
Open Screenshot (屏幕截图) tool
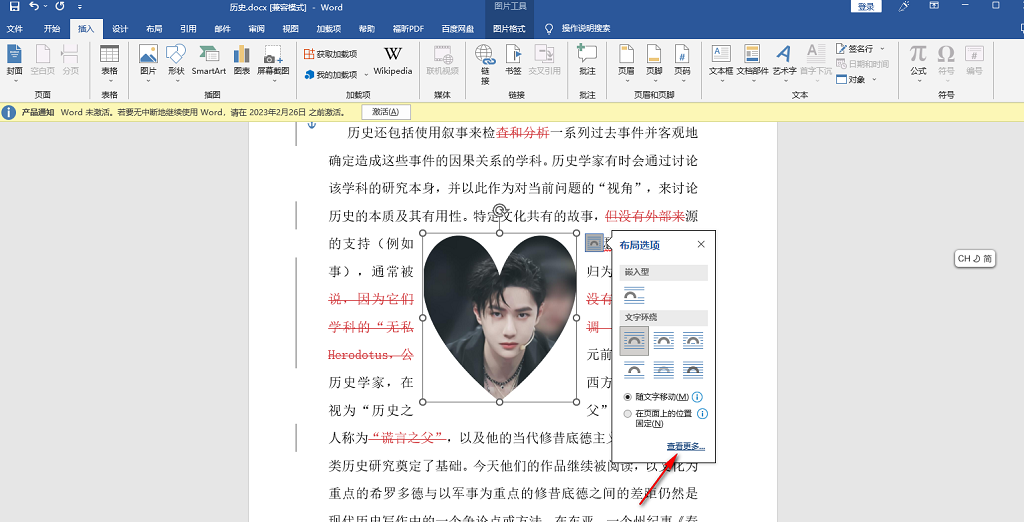[273, 63]
